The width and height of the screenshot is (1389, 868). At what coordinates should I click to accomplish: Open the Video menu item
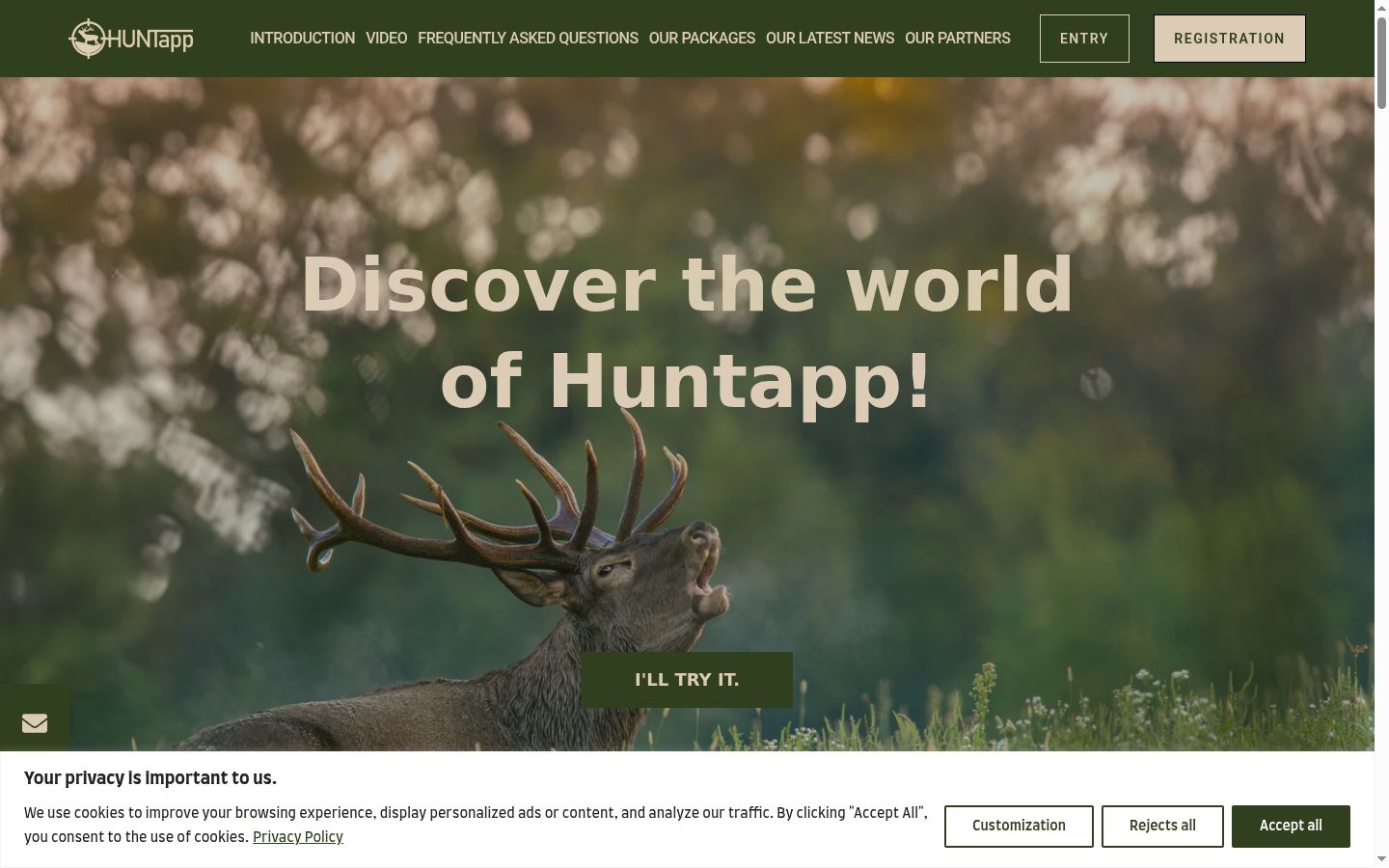[386, 39]
